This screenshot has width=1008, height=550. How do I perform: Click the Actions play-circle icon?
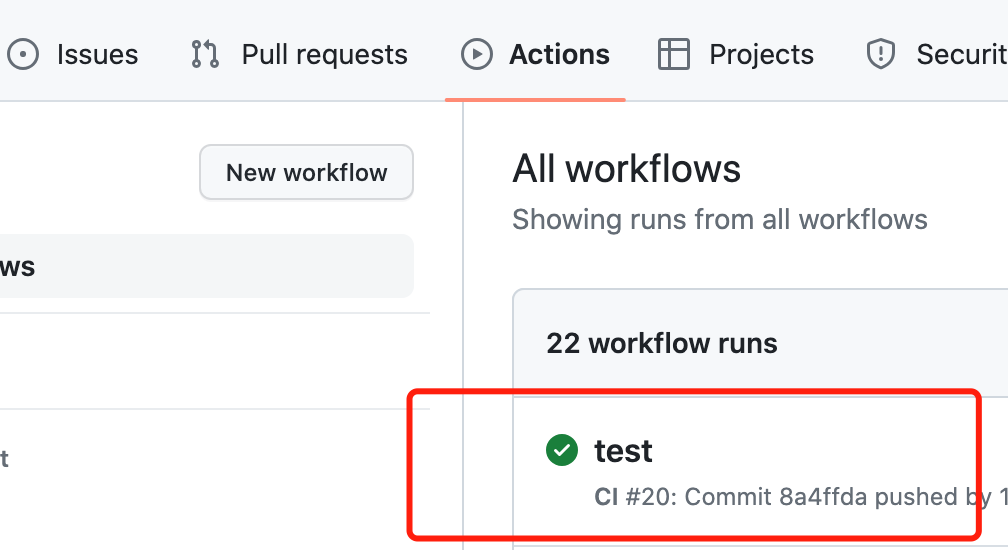coord(477,54)
